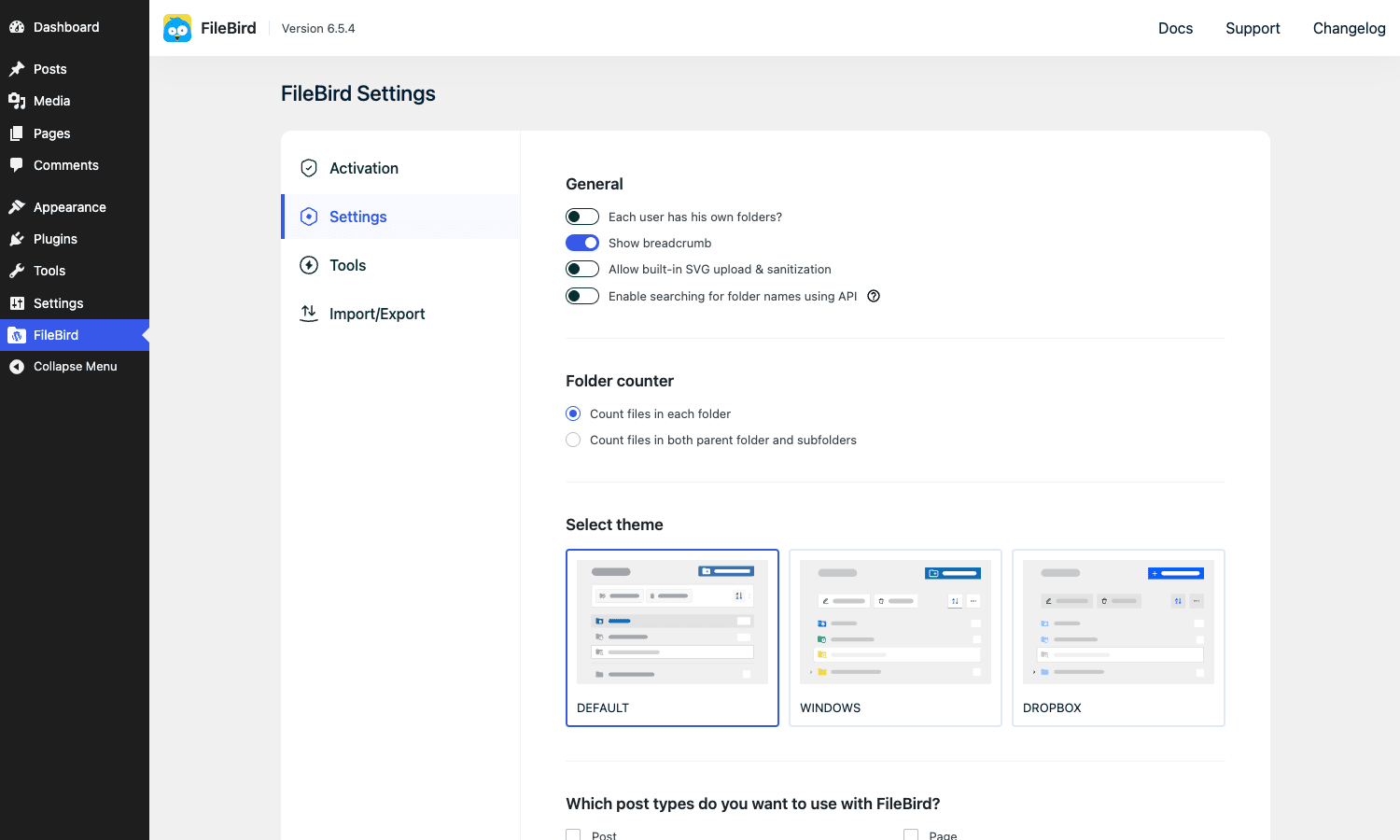This screenshot has width=1400, height=840.
Task: Click the Activation shield icon
Action: click(309, 168)
